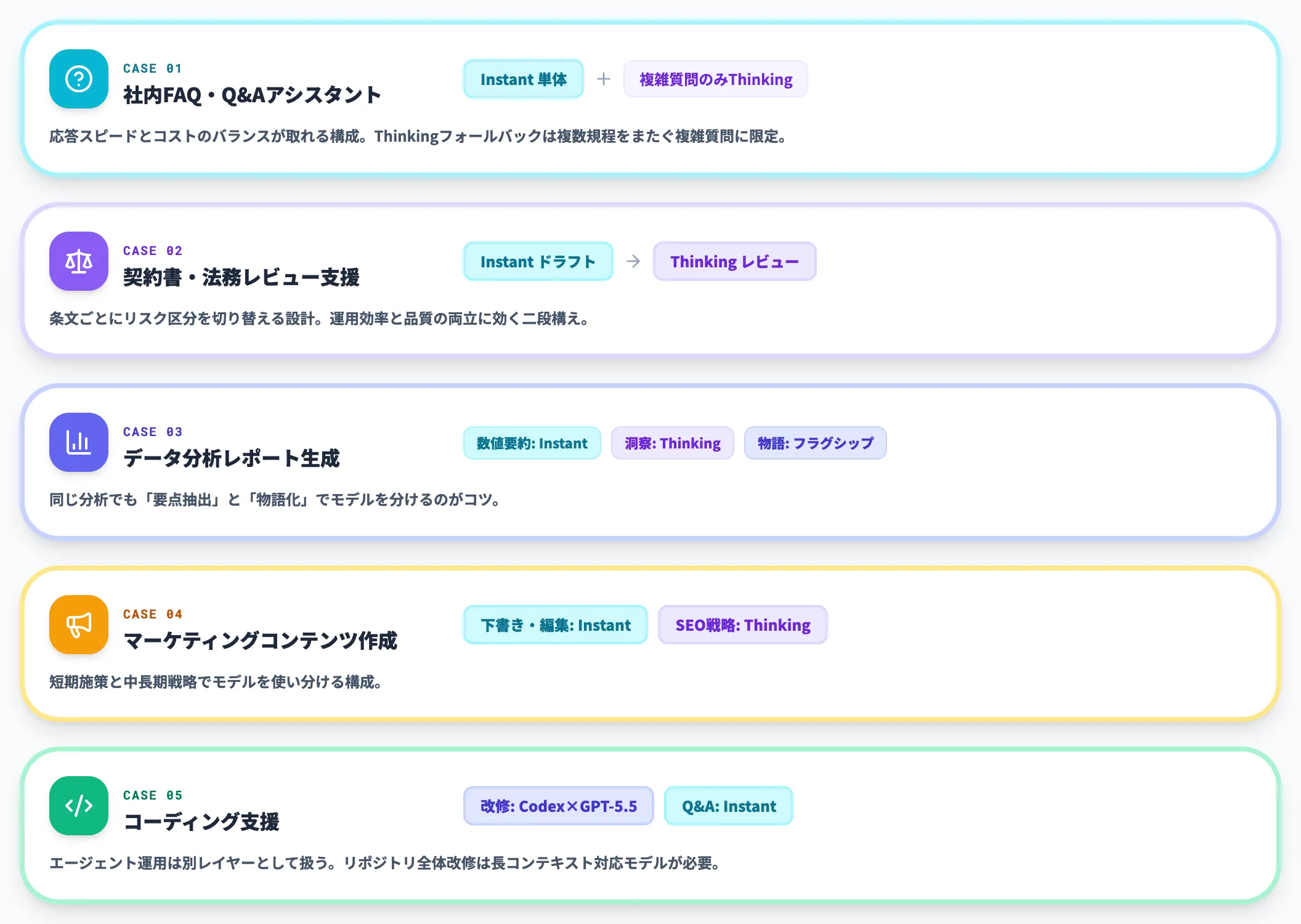The image size is (1301, 924).
Task: Click the 'CASE 03' label
Action: click(x=153, y=432)
